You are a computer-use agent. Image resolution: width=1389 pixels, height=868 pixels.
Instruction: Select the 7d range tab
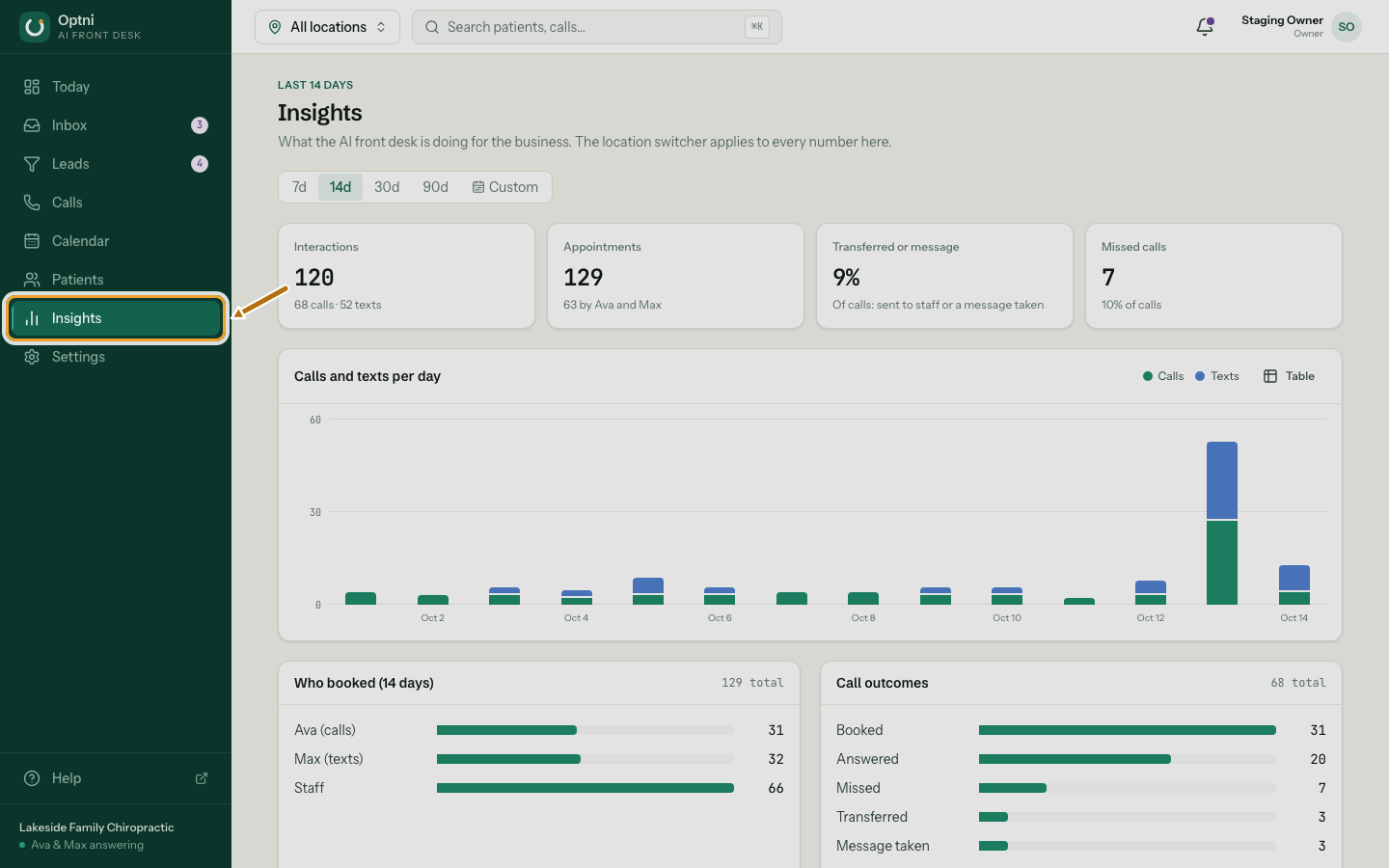[299, 187]
